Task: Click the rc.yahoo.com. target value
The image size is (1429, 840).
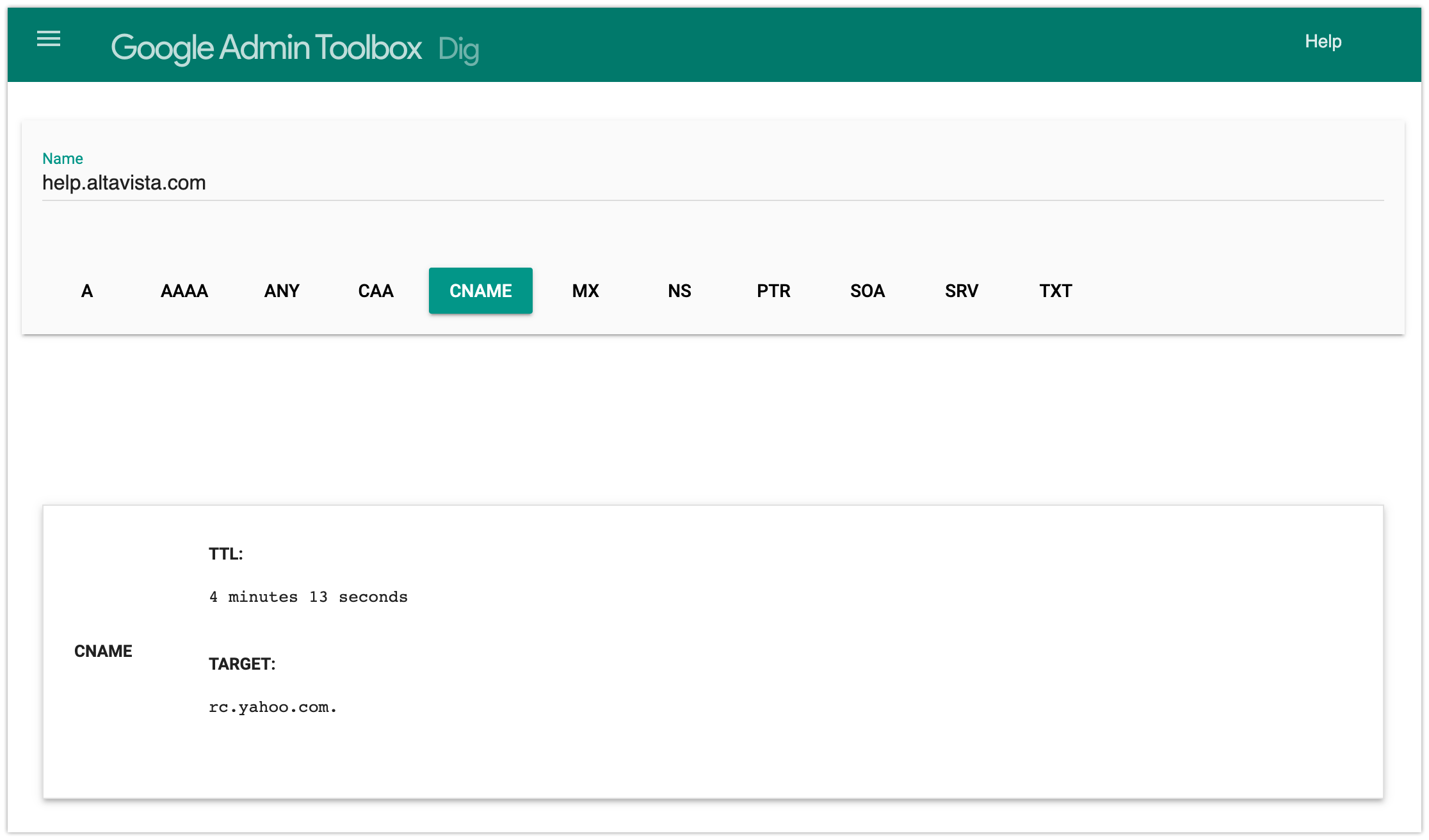Action: [273, 707]
